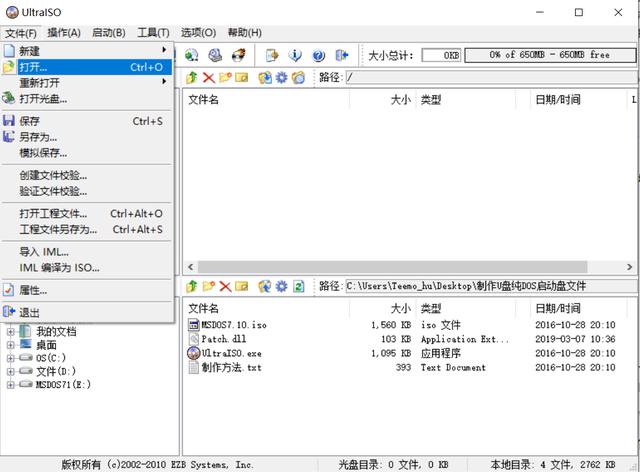
Task: Select 模拟保存... menu entry
Action: (87, 153)
